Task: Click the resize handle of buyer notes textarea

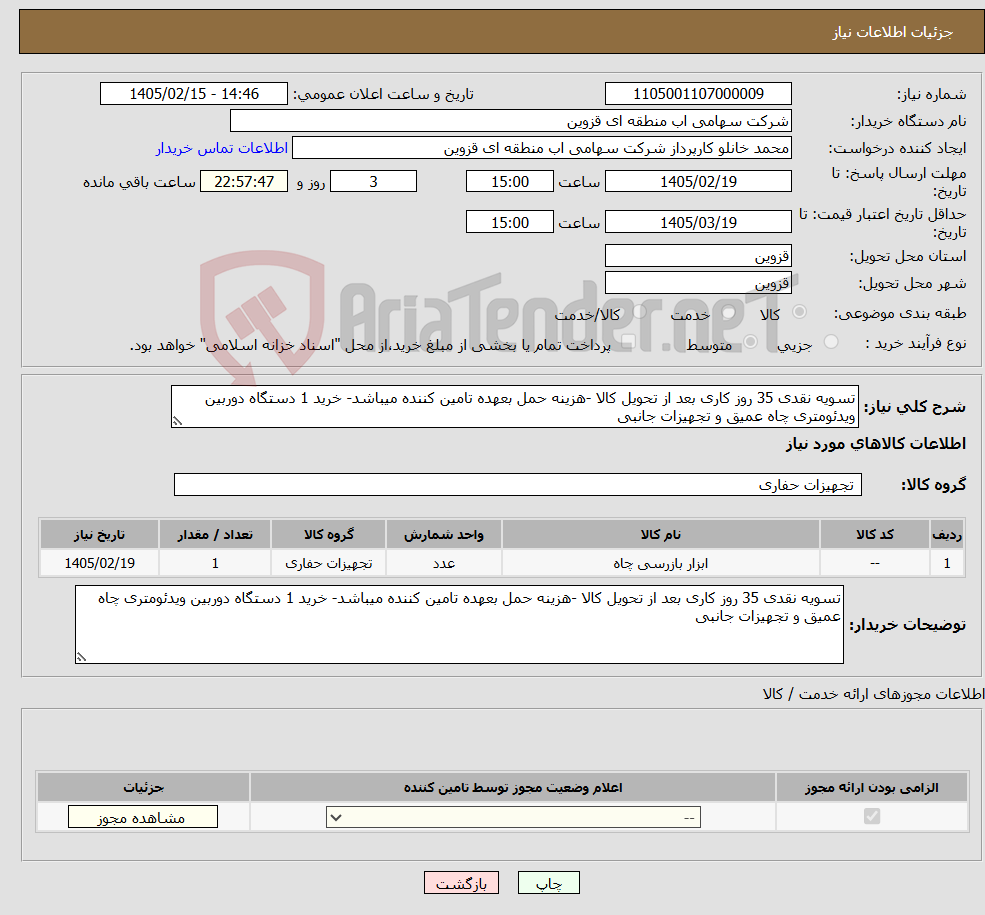Action: pyautogui.click(x=81, y=657)
